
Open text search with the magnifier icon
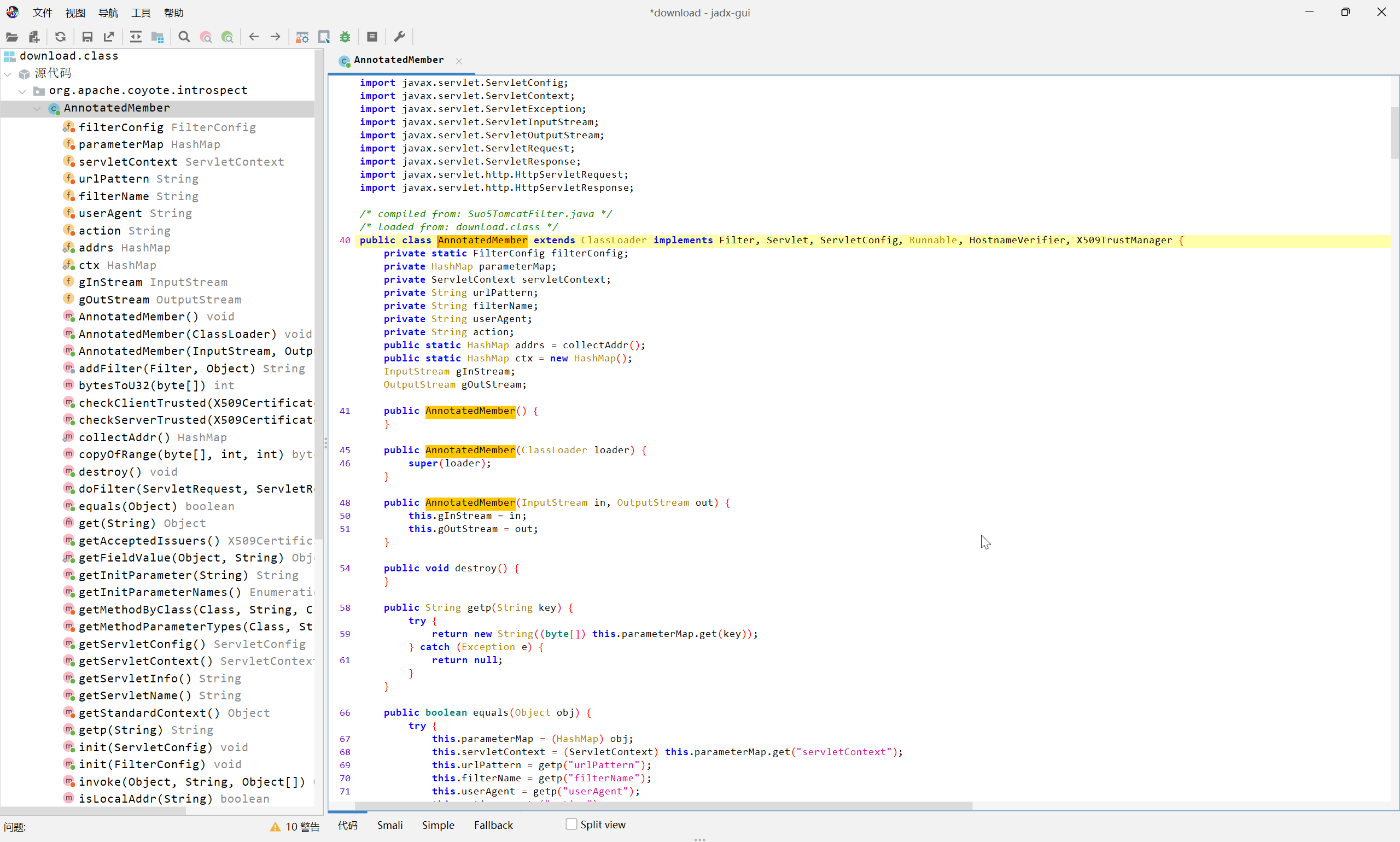point(184,37)
